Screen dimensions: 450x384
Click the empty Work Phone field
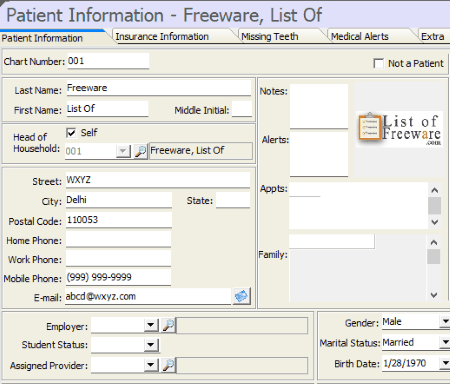119,258
